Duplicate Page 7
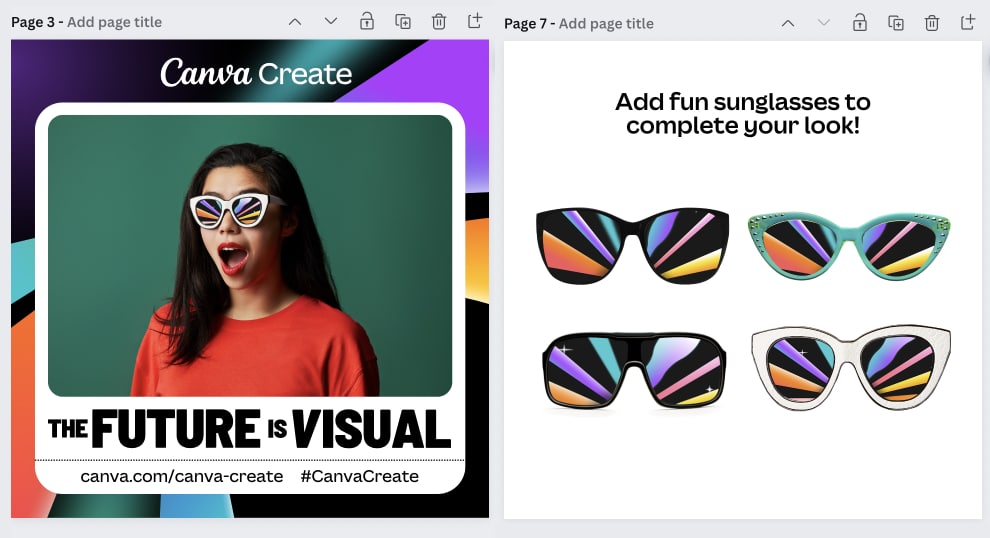 coord(895,23)
